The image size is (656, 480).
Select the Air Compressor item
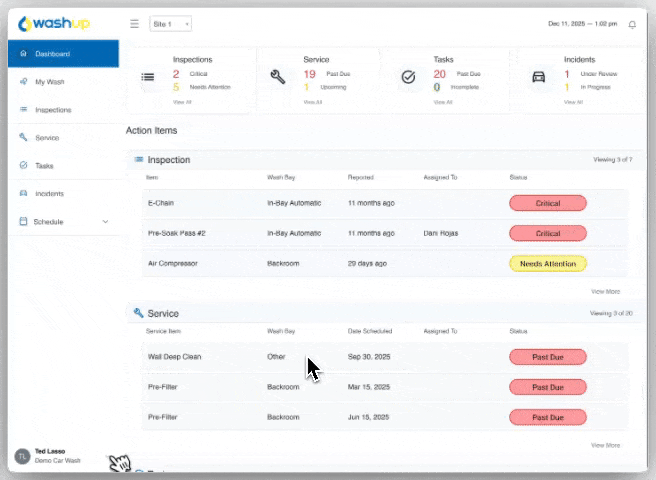[172, 263]
